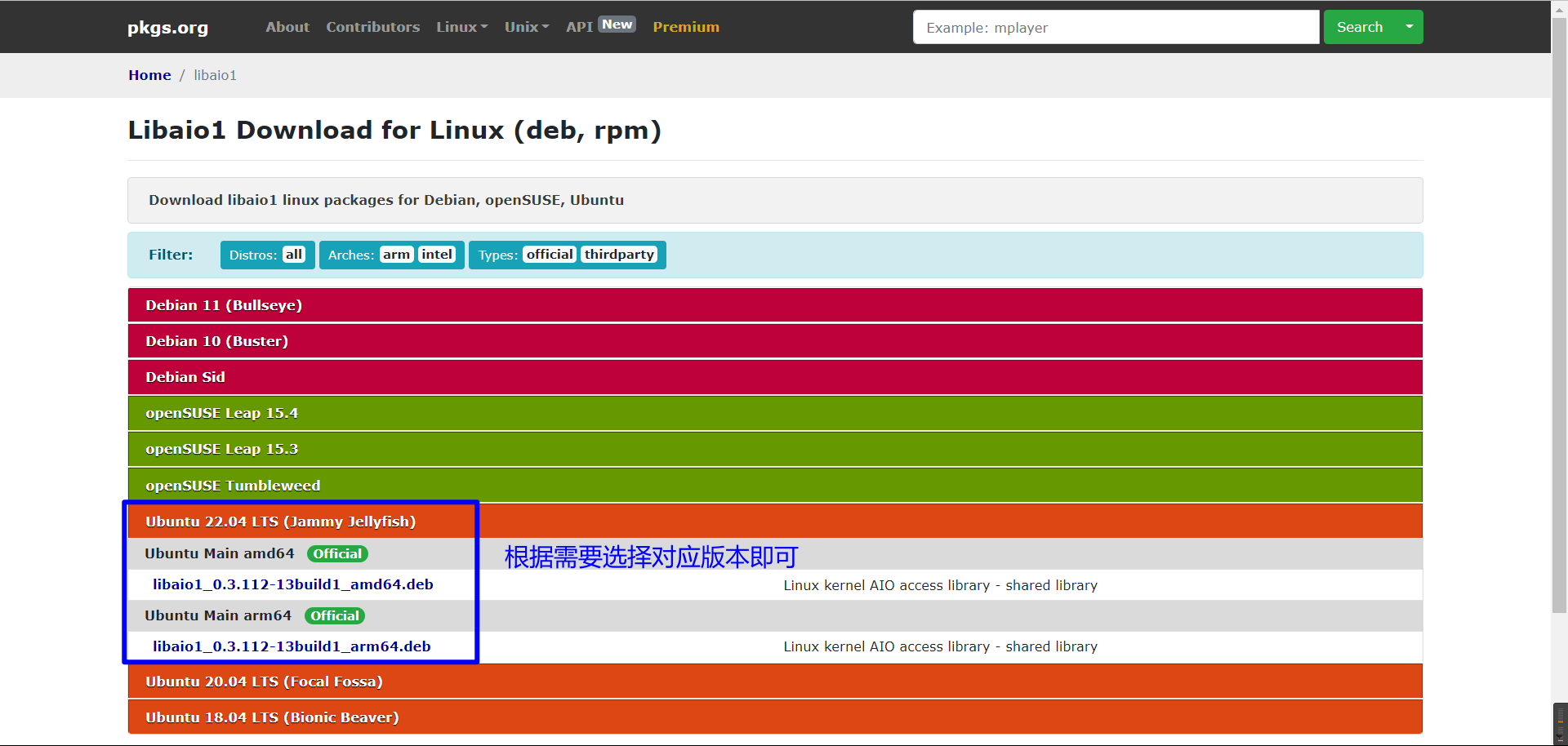Open the Search button dropdown arrow
Viewport: 1568px width, 746px height.
[x=1408, y=27]
